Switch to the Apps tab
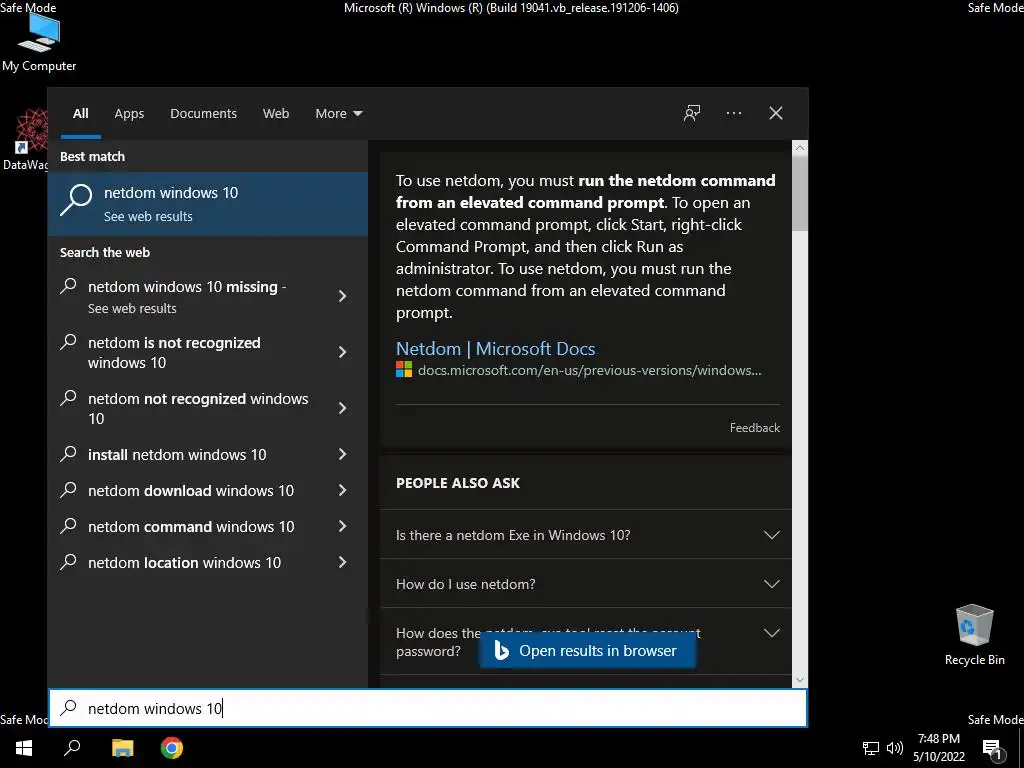 [x=129, y=114]
